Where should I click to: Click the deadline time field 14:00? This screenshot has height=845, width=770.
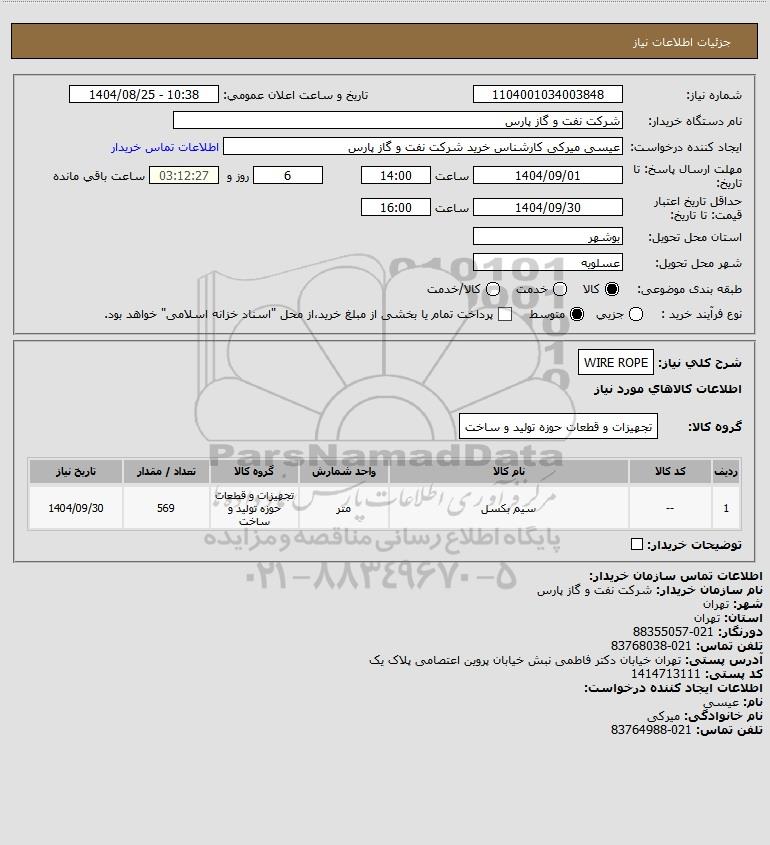(396, 175)
